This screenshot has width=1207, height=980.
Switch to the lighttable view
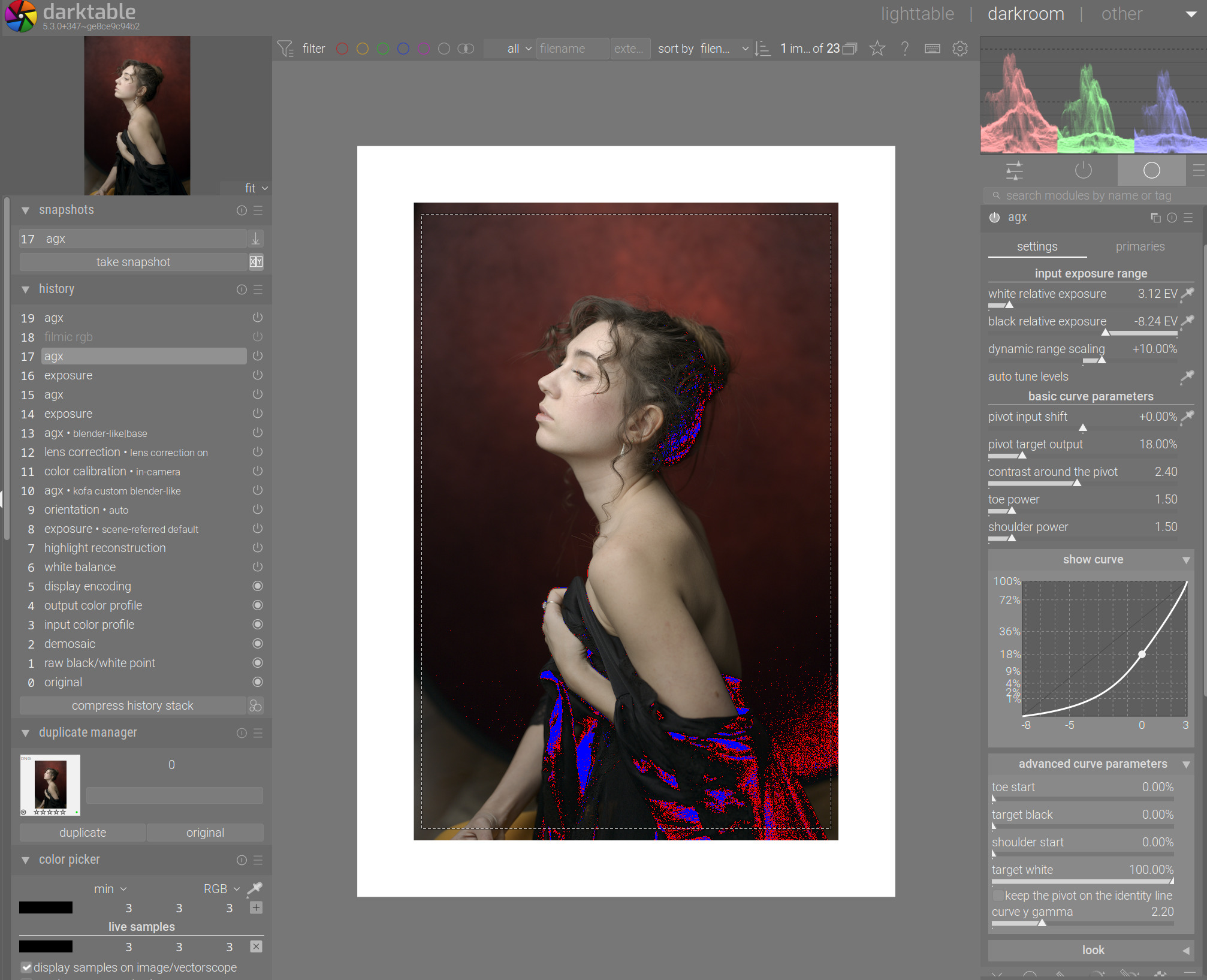(x=917, y=14)
